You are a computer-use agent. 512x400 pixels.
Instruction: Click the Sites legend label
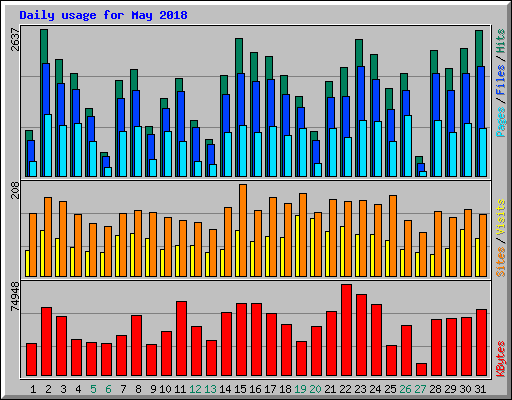click(501, 262)
